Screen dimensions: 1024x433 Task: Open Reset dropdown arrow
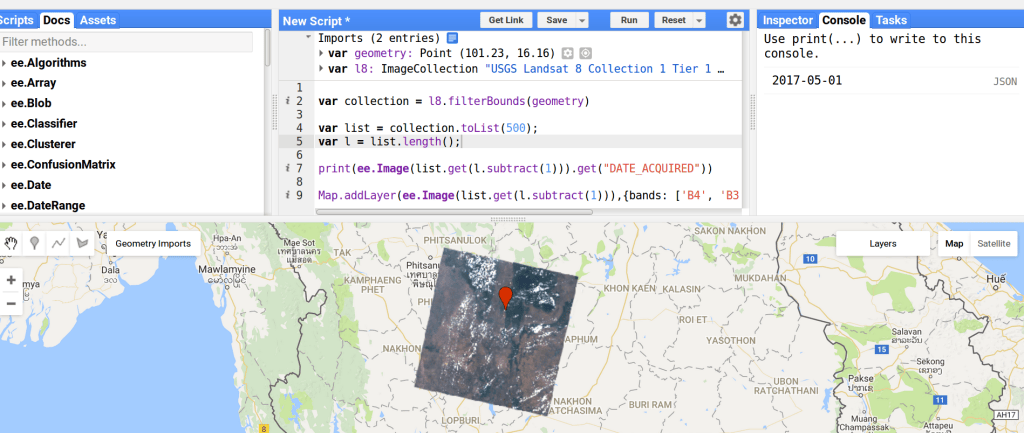[699, 20]
